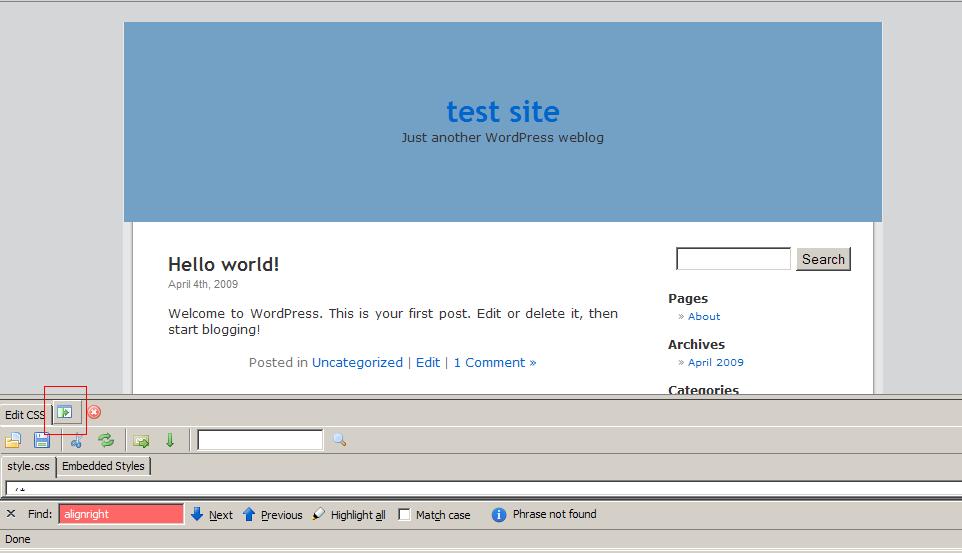Click the Pages sidebar heading

pyautogui.click(x=688, y=298)
